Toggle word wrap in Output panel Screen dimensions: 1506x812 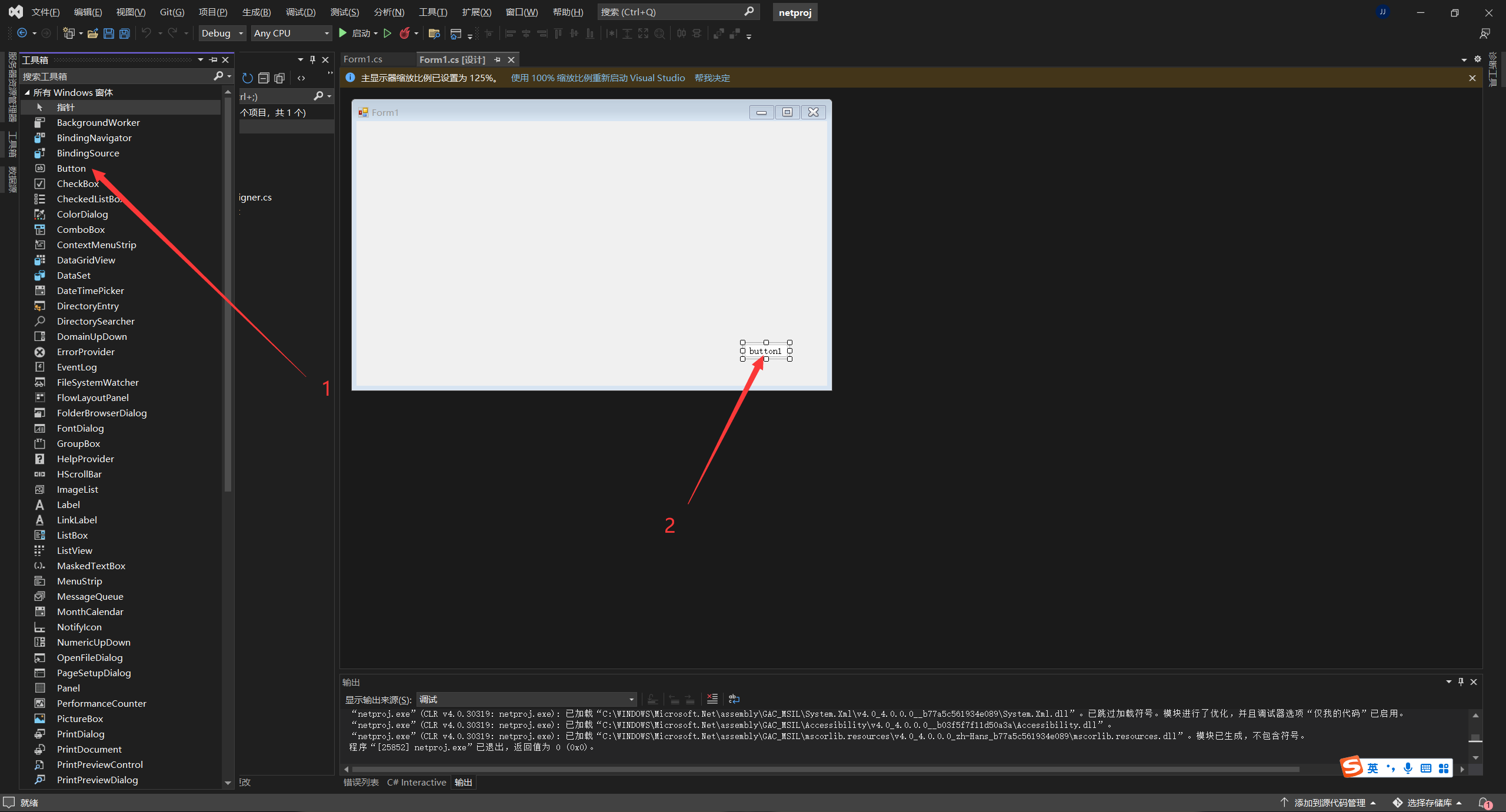(x=734, y=699)
